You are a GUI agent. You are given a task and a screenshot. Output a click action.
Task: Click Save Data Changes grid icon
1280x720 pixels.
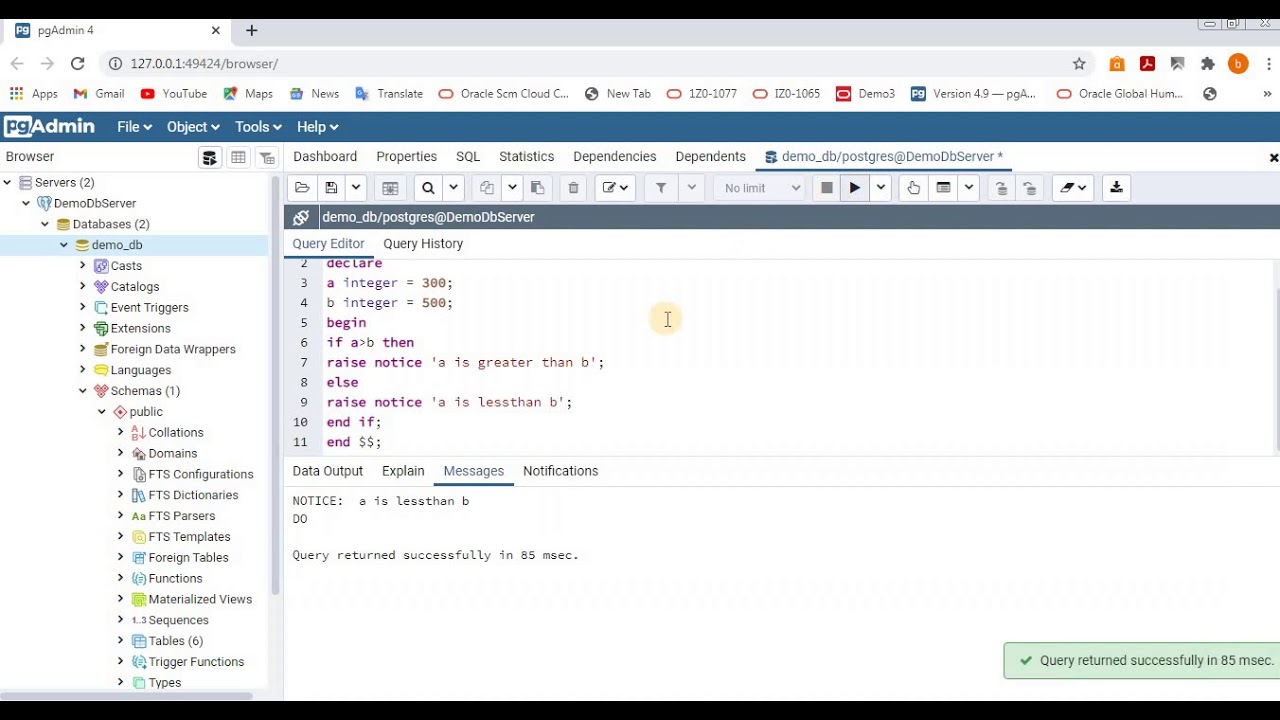coord(390,188)
